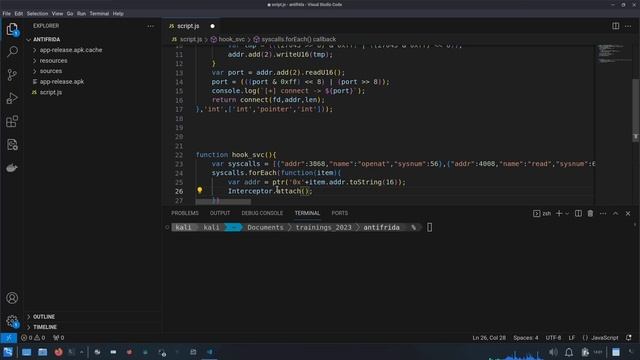
Task: Switch to the OUTPUT panel tab
Action: 220,213
